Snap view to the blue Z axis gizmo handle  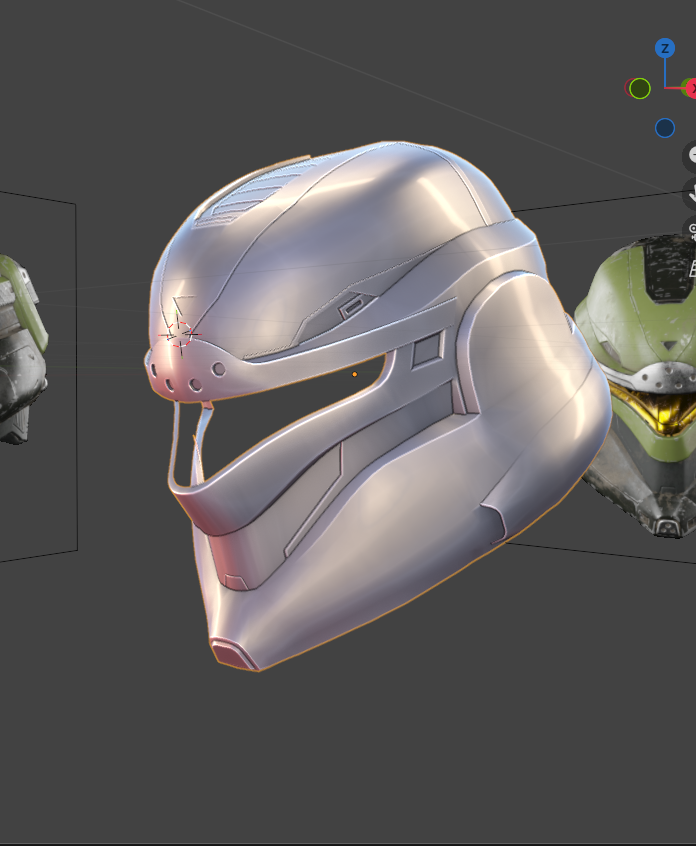point(665,49)
